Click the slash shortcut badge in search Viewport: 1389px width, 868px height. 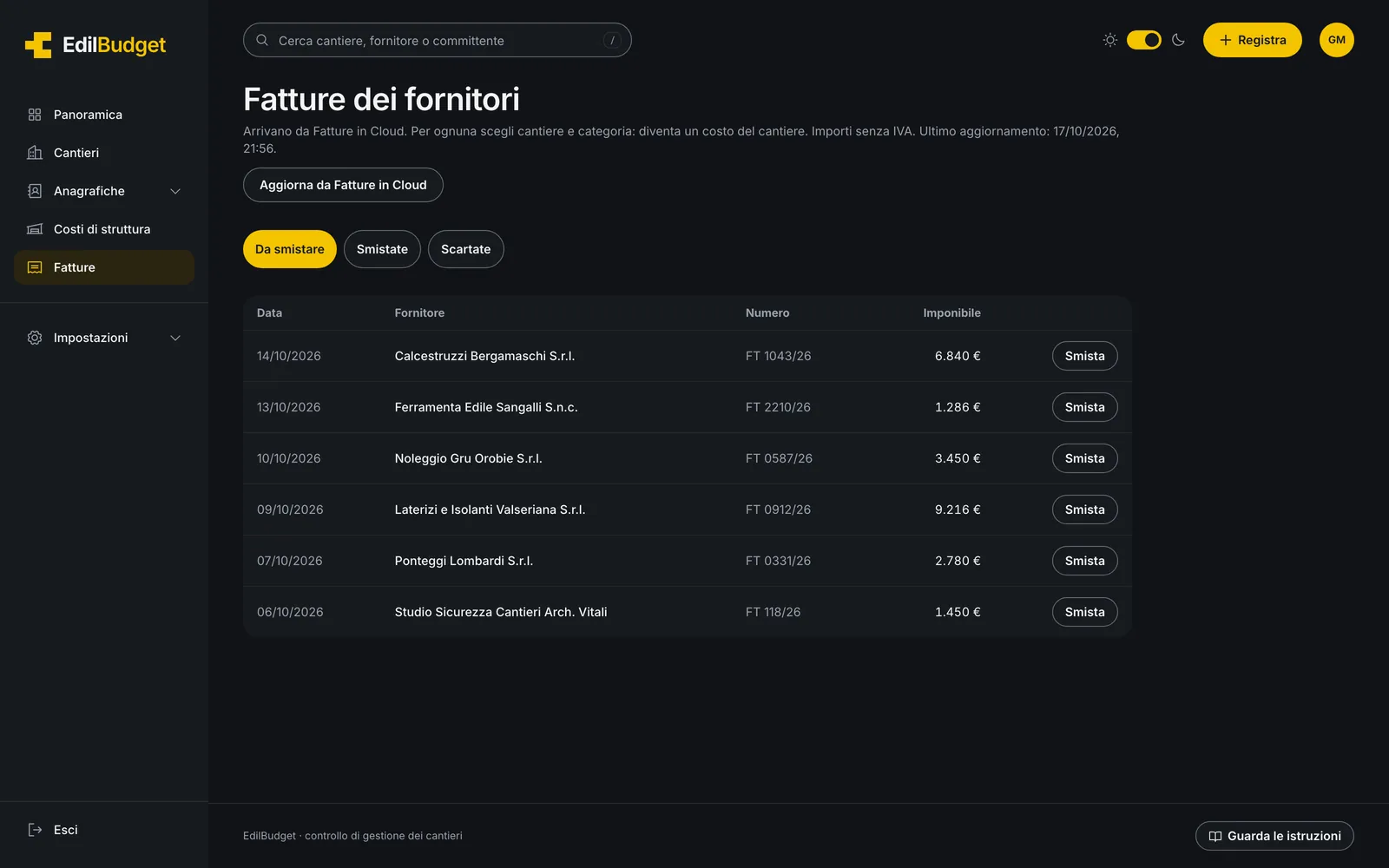[612, 40]
